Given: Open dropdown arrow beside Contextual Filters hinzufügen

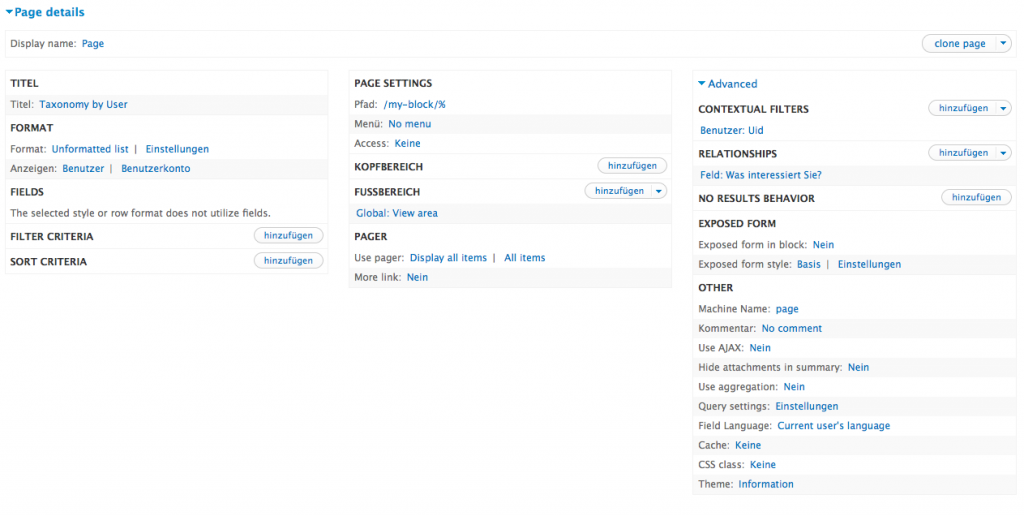Looking at the screenshot, I should point(1003,108).
